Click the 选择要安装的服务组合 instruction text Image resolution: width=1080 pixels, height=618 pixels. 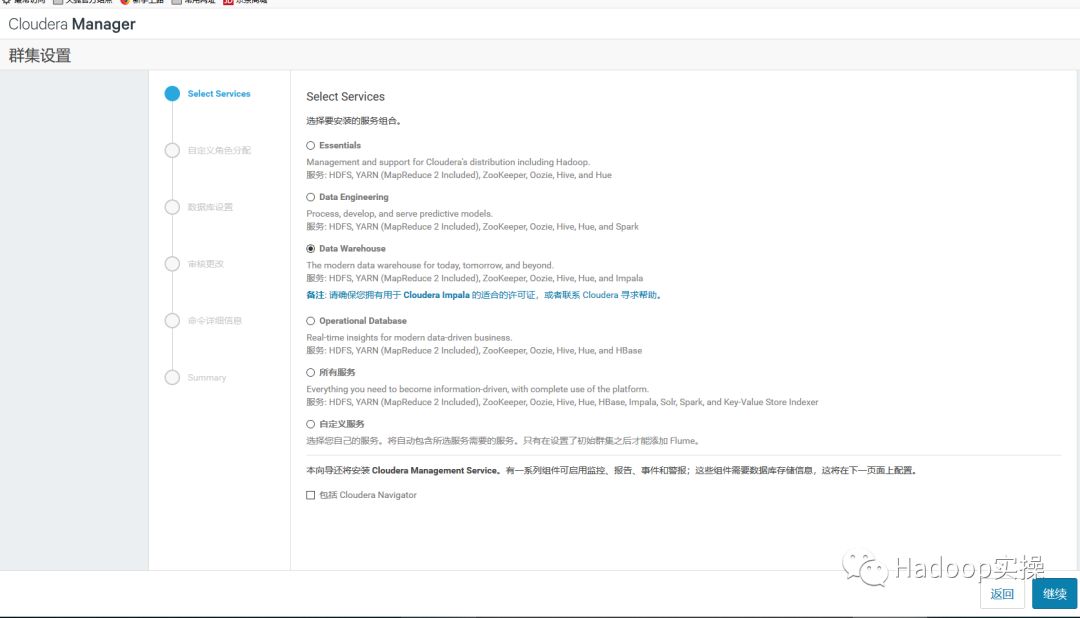pos(353,121)
